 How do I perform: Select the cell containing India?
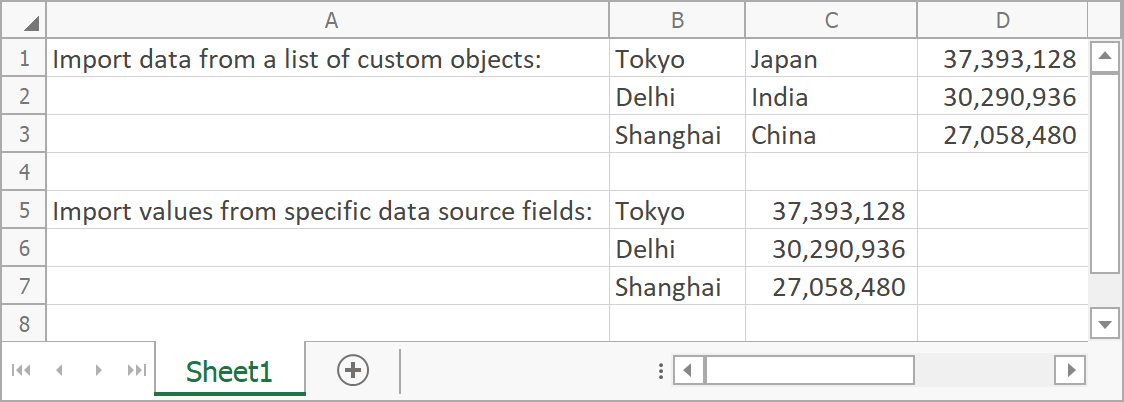[831, 97]
